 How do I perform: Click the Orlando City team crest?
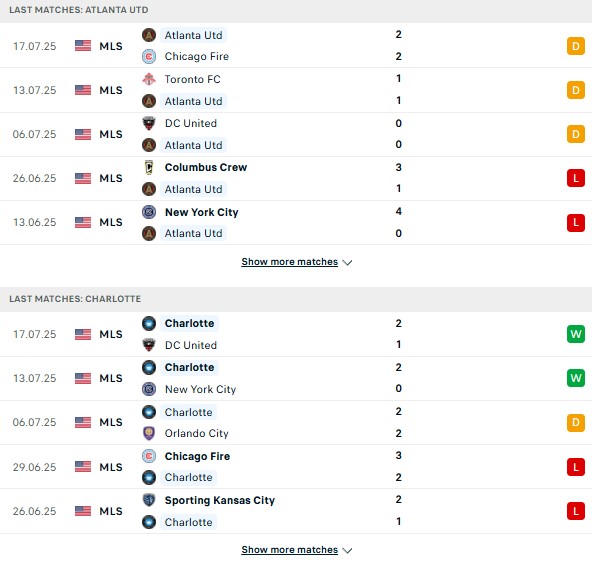pos(149,433)
